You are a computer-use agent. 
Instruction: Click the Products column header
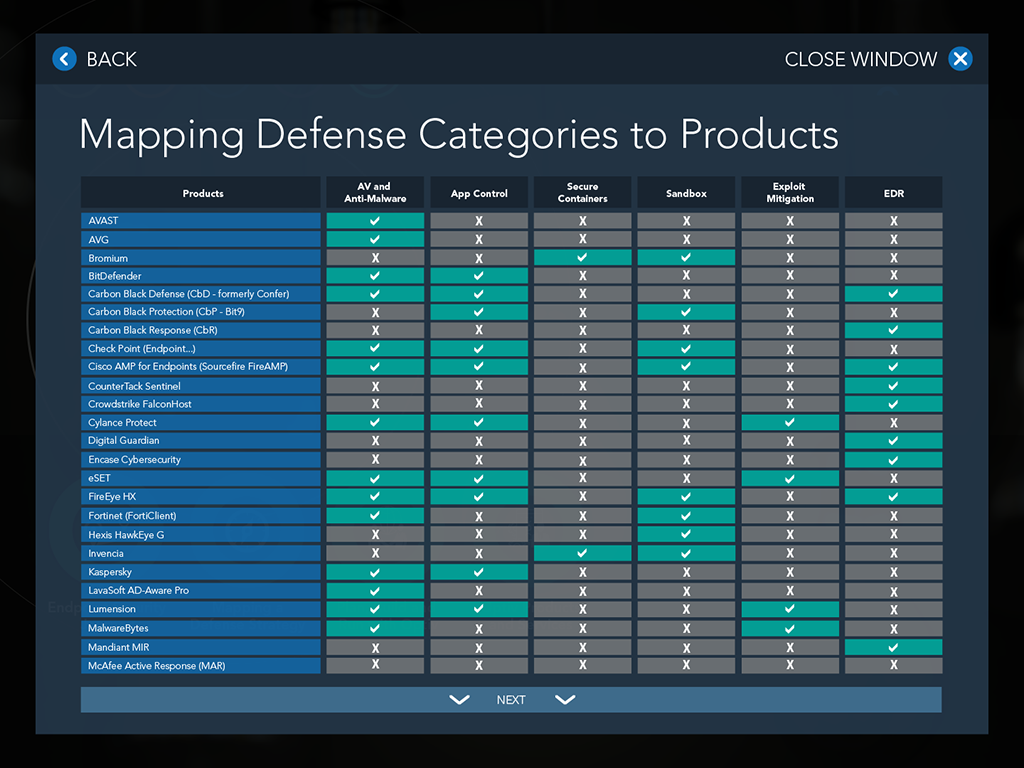tap(200, 193)
